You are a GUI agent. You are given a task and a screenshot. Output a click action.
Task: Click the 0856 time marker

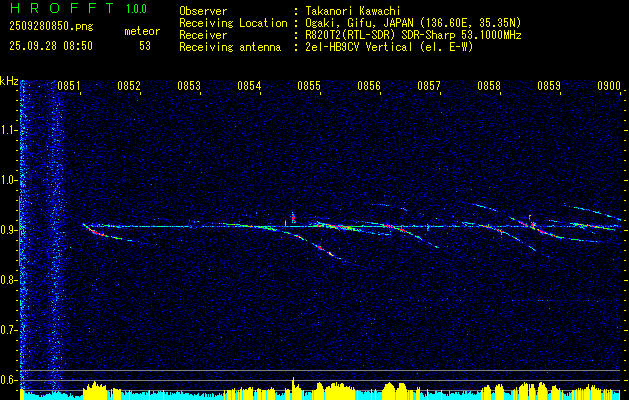coord(369,85)
